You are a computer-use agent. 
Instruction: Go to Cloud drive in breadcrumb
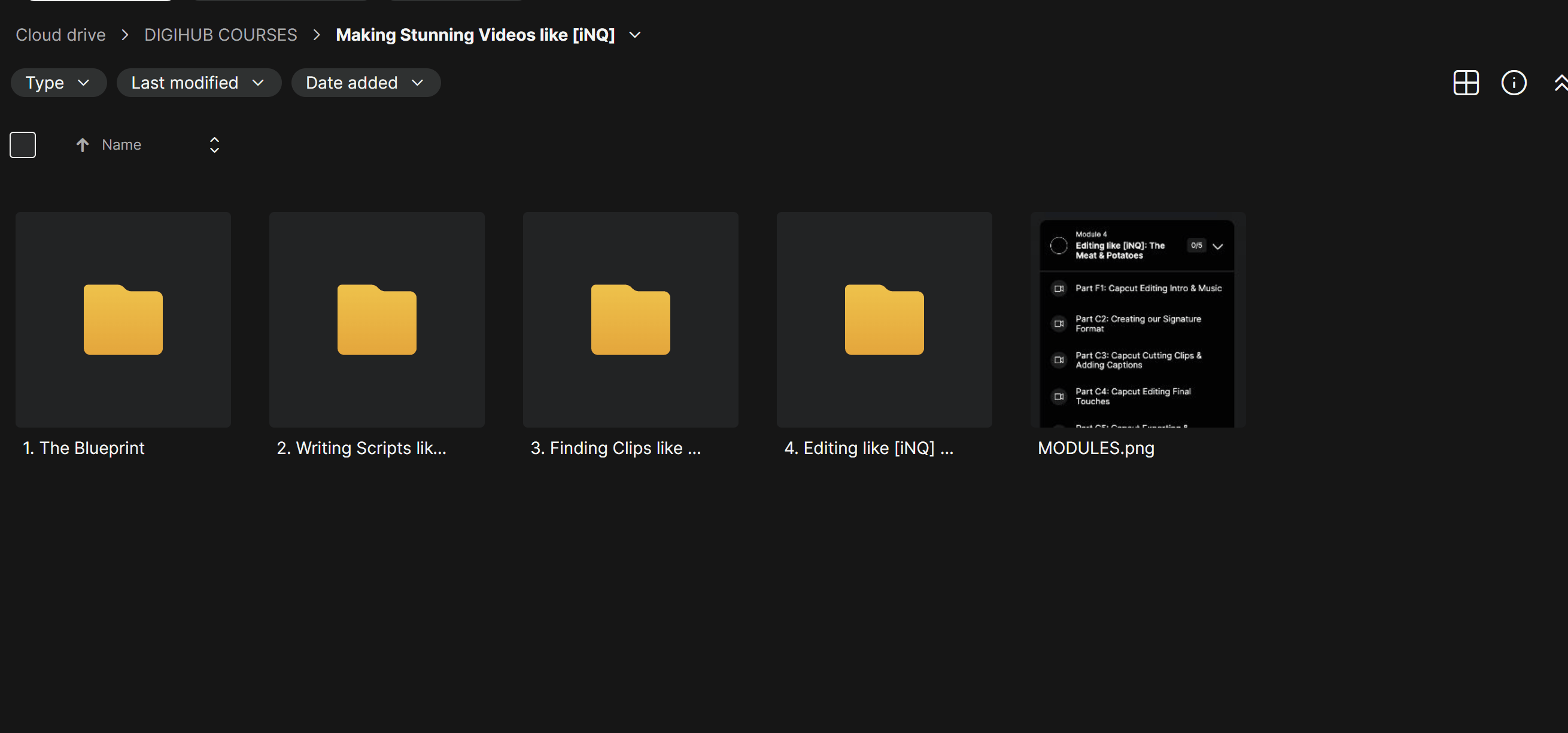pyautogui.click(x=61, y=35)
